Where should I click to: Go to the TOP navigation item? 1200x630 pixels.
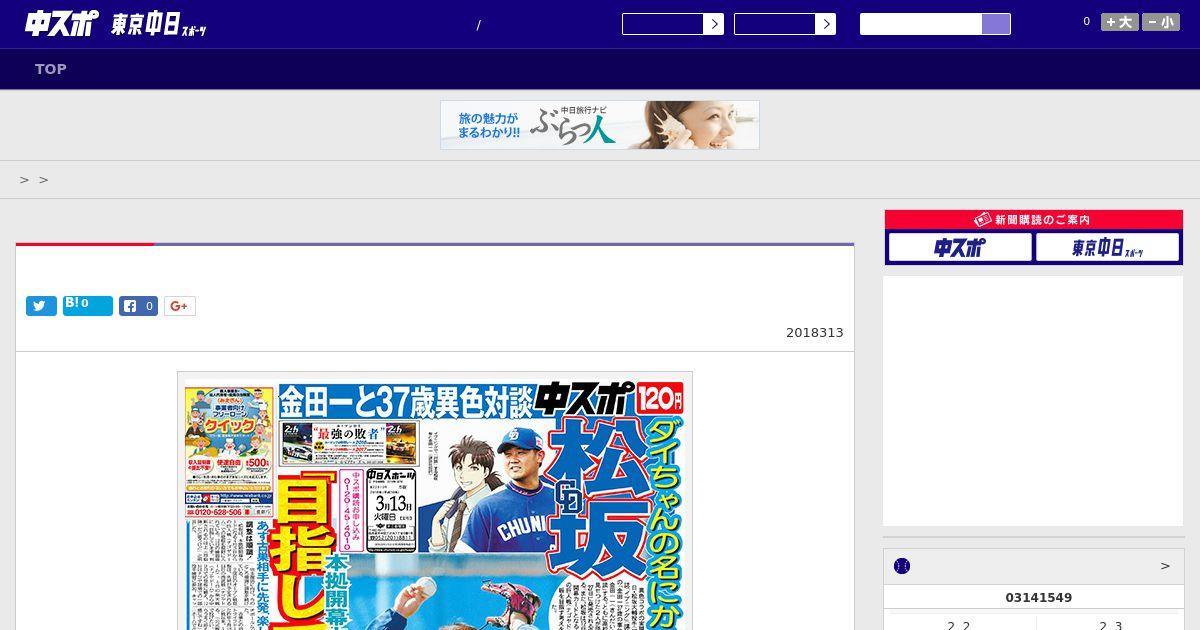pos(51,69)
